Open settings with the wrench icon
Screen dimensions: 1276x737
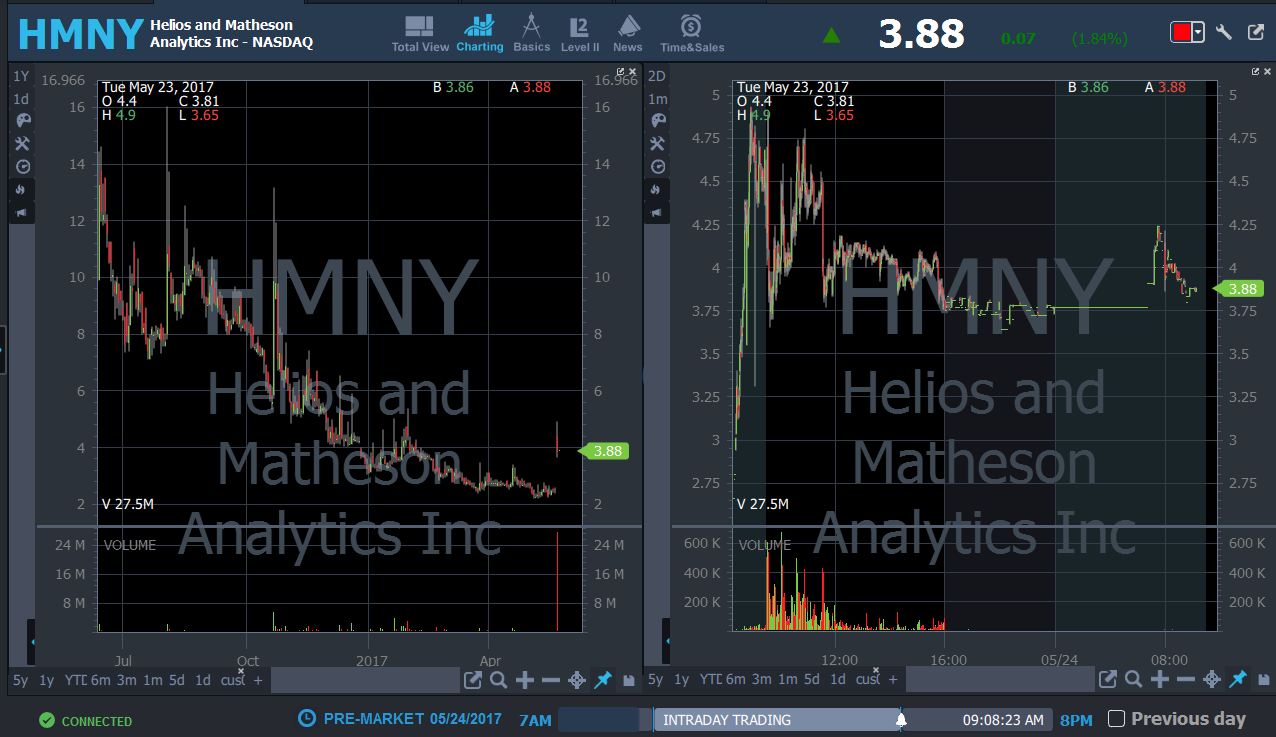point(1224,32)
